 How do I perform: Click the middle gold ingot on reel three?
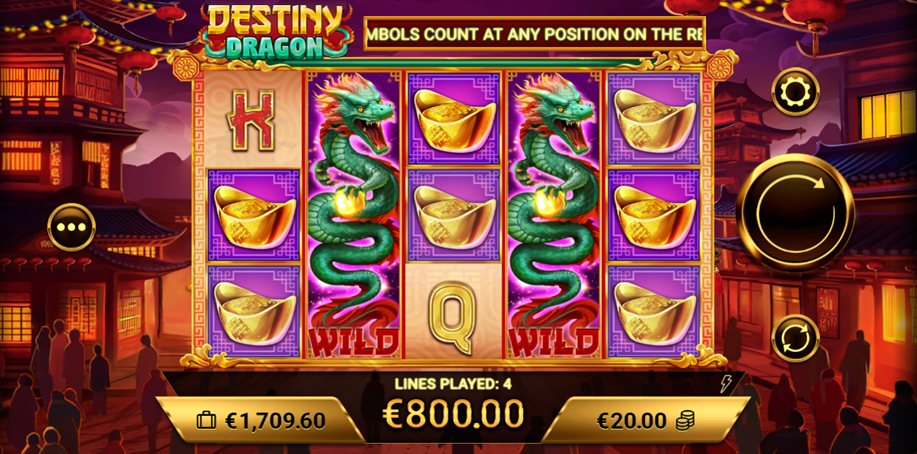click(x=453, y=215)
